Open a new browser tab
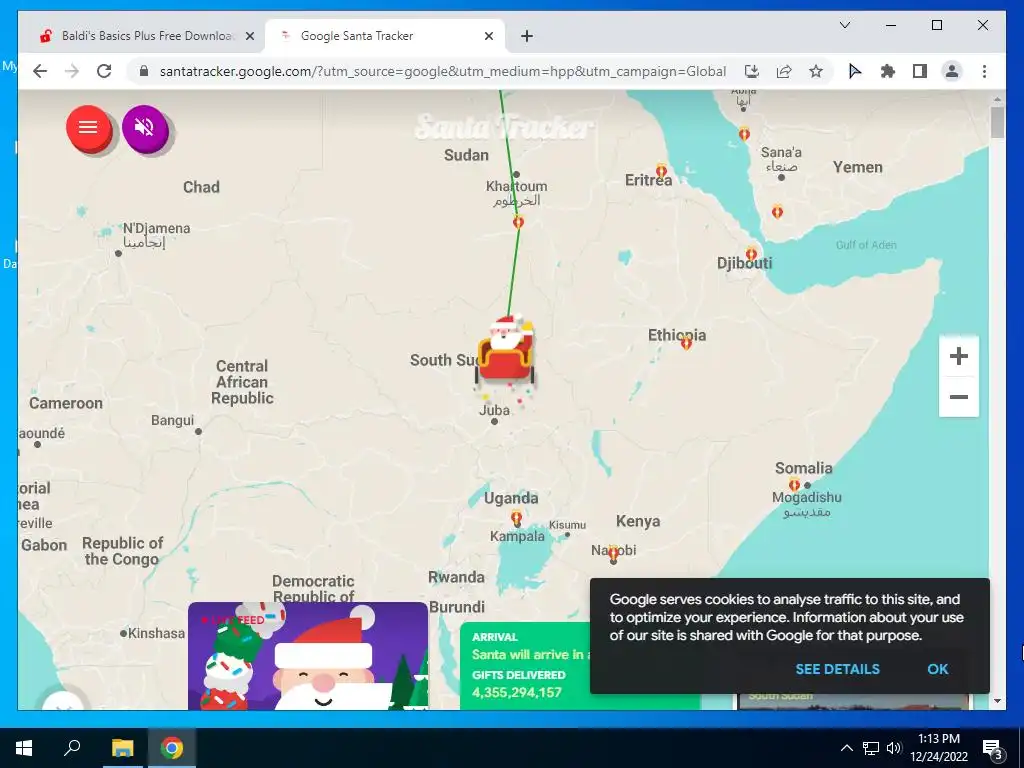 point(527,36)
